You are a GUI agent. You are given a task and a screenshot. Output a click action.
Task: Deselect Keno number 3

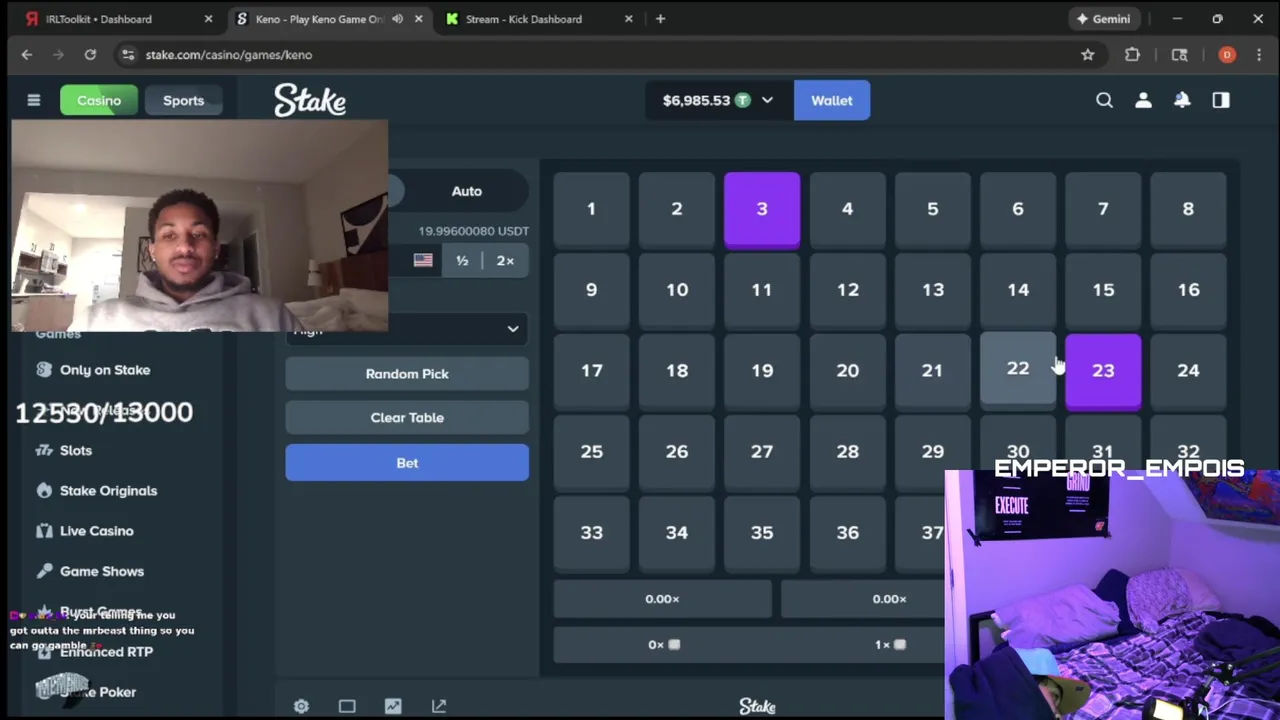pyautogui.click(x=762, y=209)
